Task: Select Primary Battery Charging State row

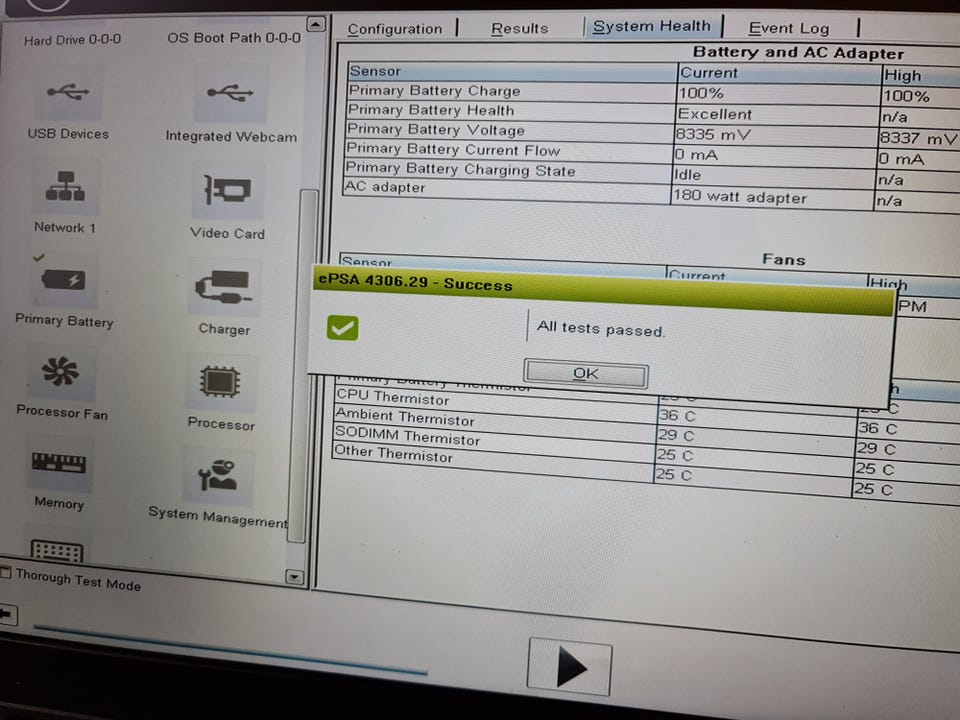Action: (x=653, y=173)
